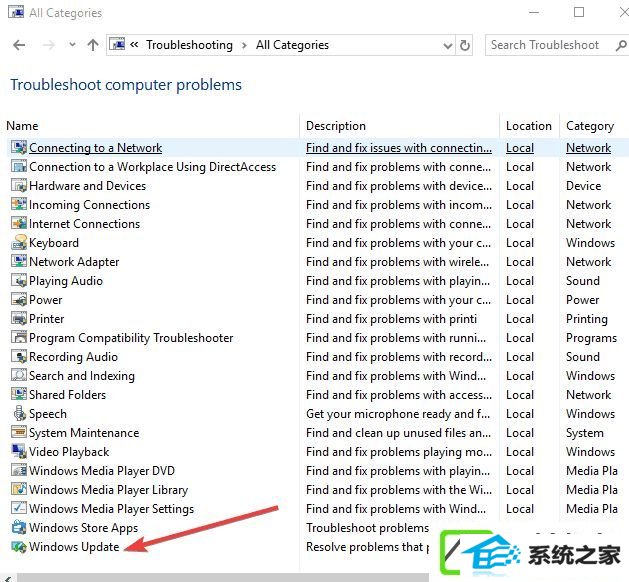The width and height of the screenshot is (629, 582).
Task: Refresh the troubleshooting list
Action: coord(465,45)
